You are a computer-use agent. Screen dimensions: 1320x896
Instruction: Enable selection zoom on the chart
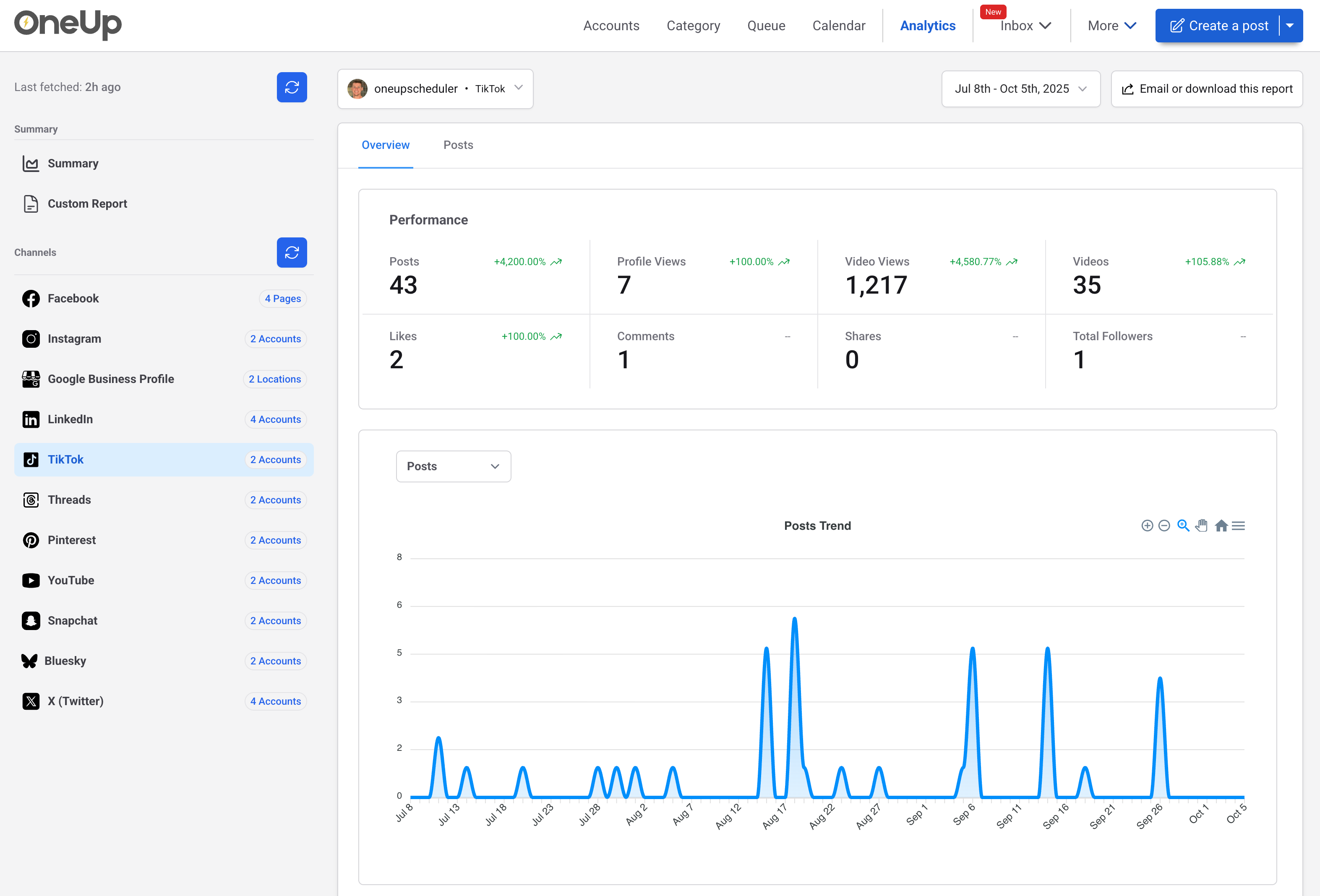click(1183, 525)
